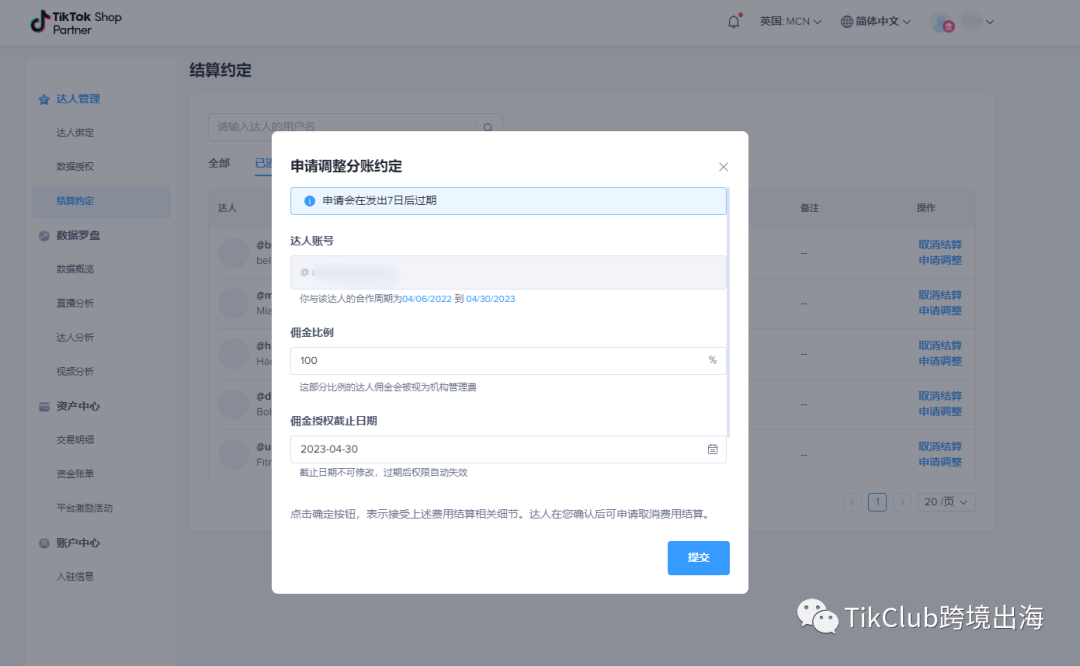
Task: Click 取消结算 in the first row
Action: click(939, 244)
